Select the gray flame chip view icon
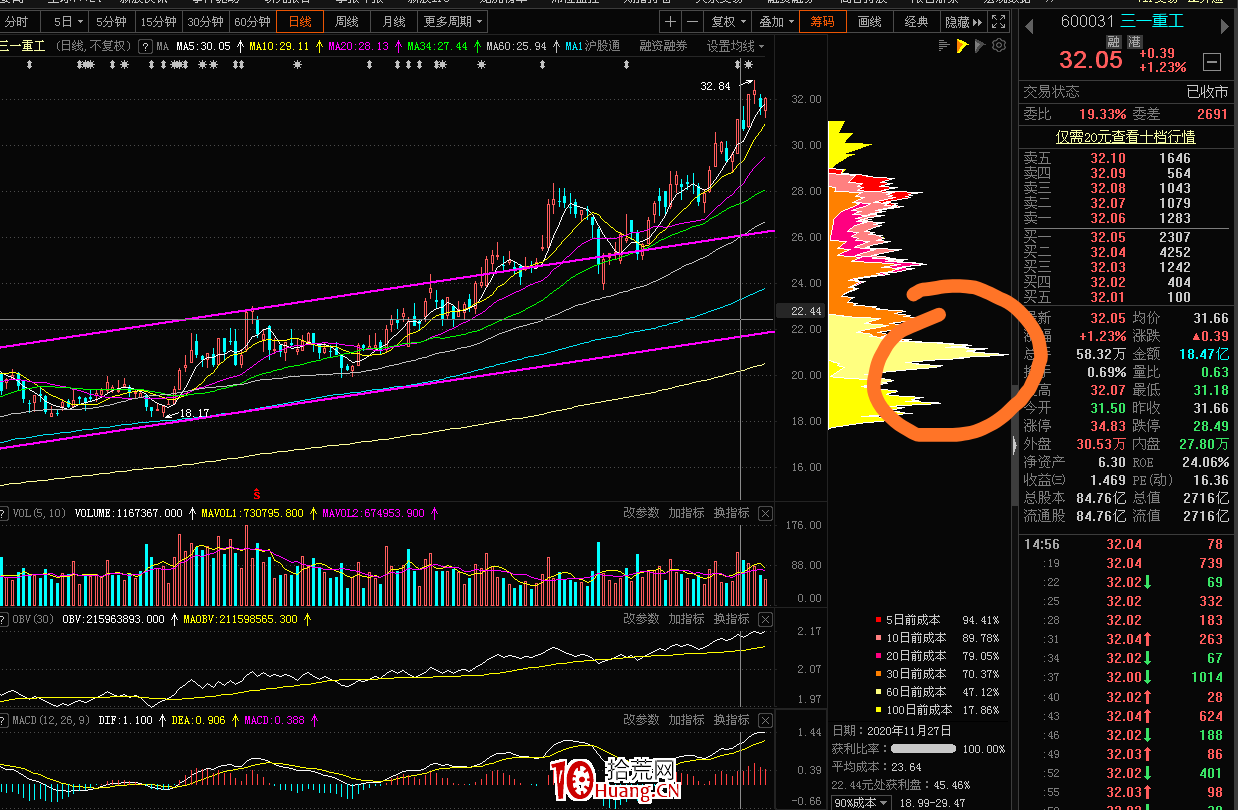Screen dimensions: 1238x810 [x=980, y=46]
